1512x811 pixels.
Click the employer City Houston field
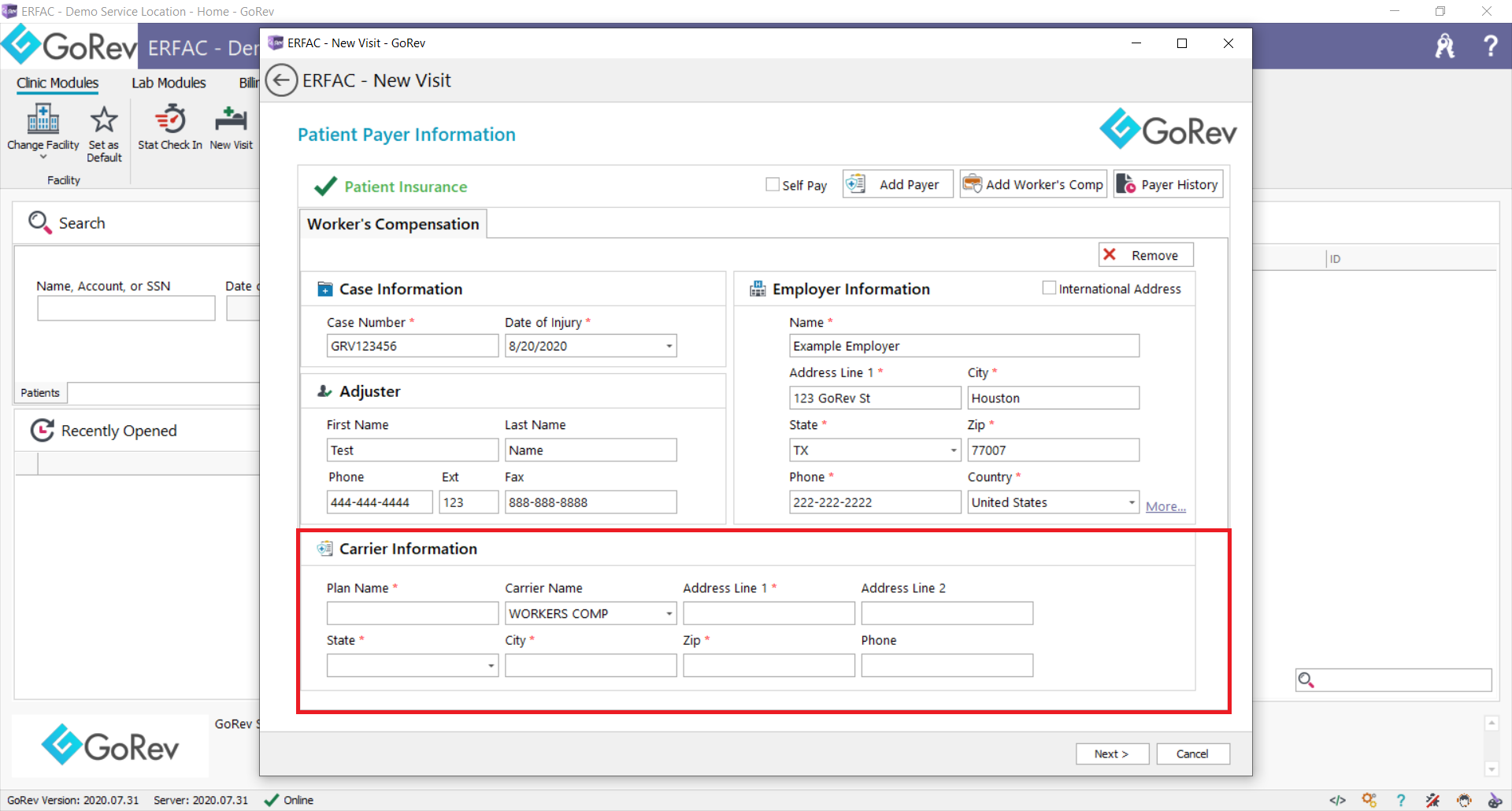tap(1053, 398)
